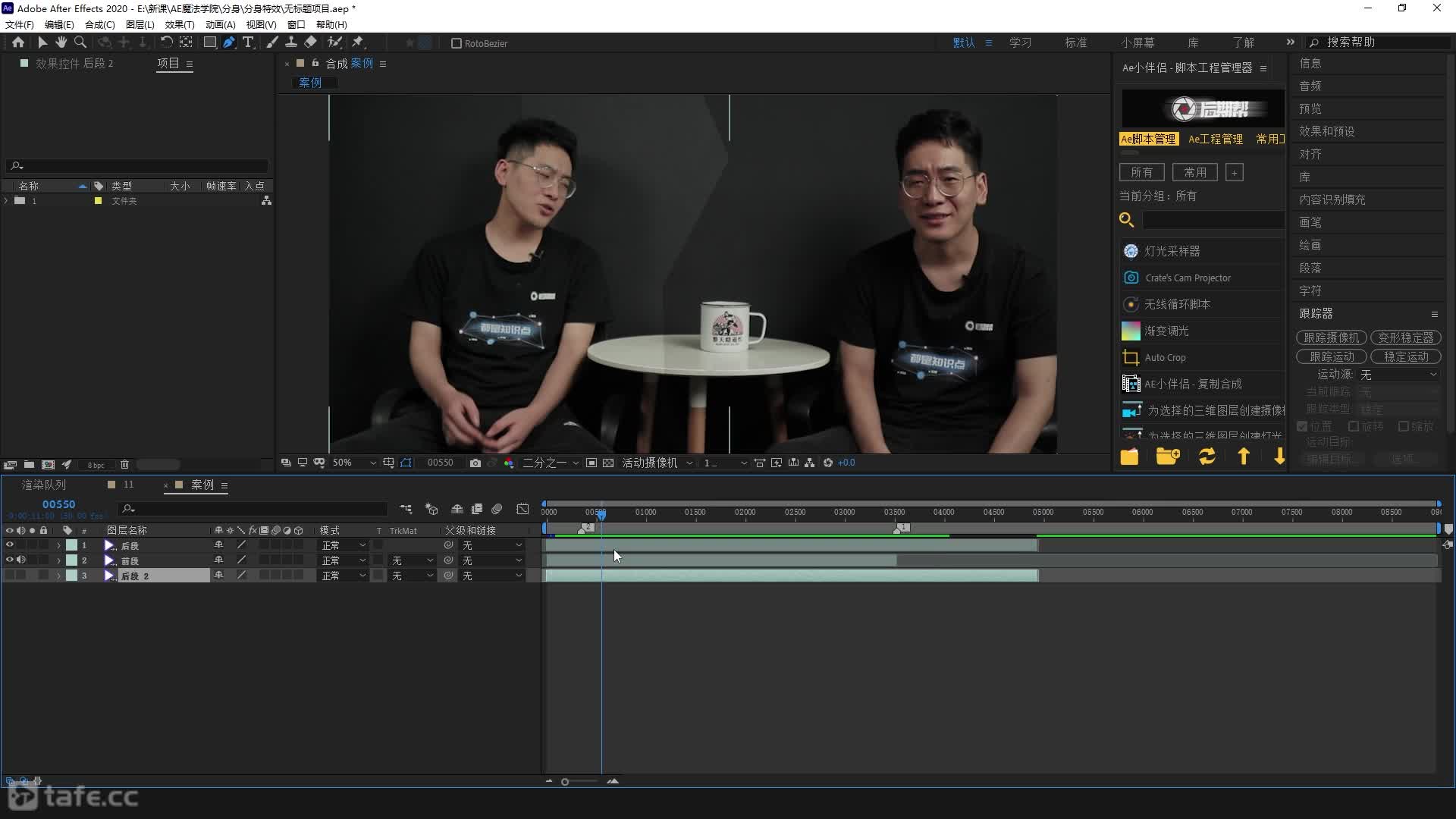Select the Puppet Pin tool
Screen dimensions: 1456x819
tap(358, 42)
